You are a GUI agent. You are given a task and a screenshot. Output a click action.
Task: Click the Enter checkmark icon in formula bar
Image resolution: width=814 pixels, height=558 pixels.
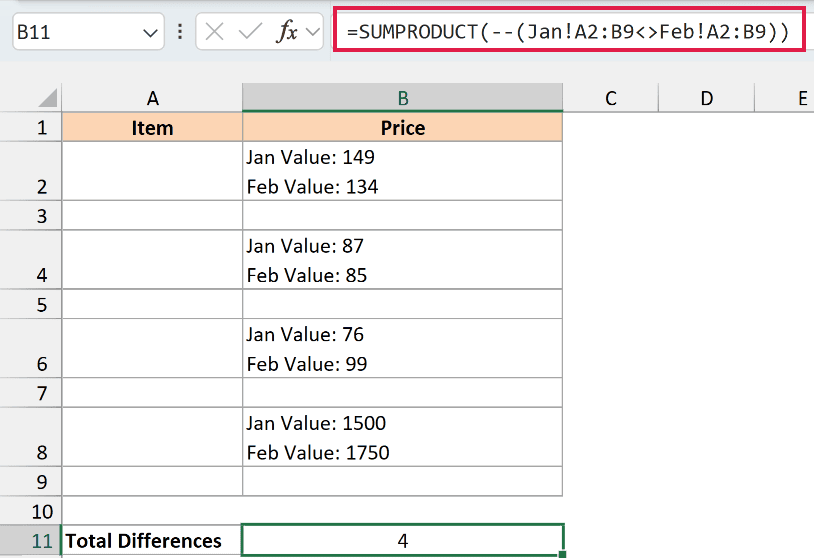(250, 32)
